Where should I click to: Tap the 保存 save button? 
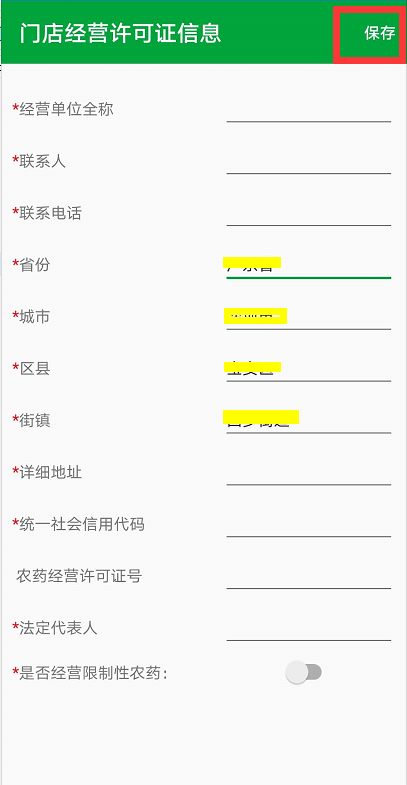379,34
